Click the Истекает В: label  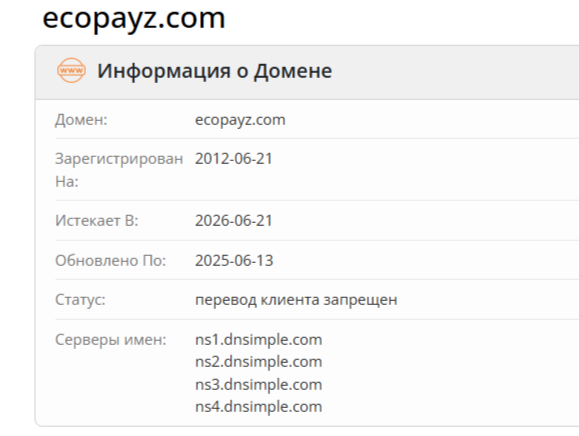[97, 221]
